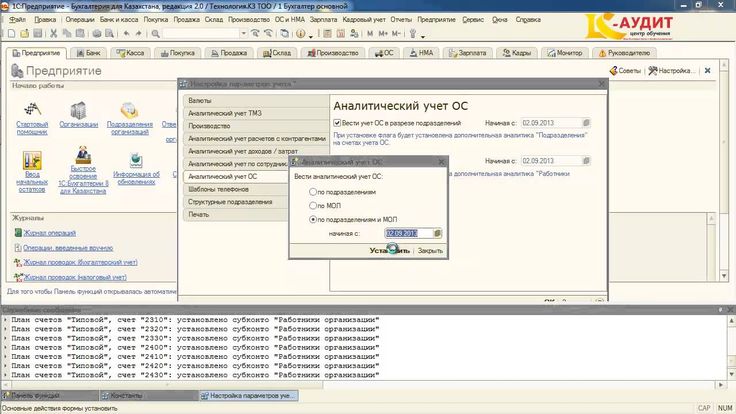
Task: Click the Open file toolbar icon
Action: (x=24, y=33)
